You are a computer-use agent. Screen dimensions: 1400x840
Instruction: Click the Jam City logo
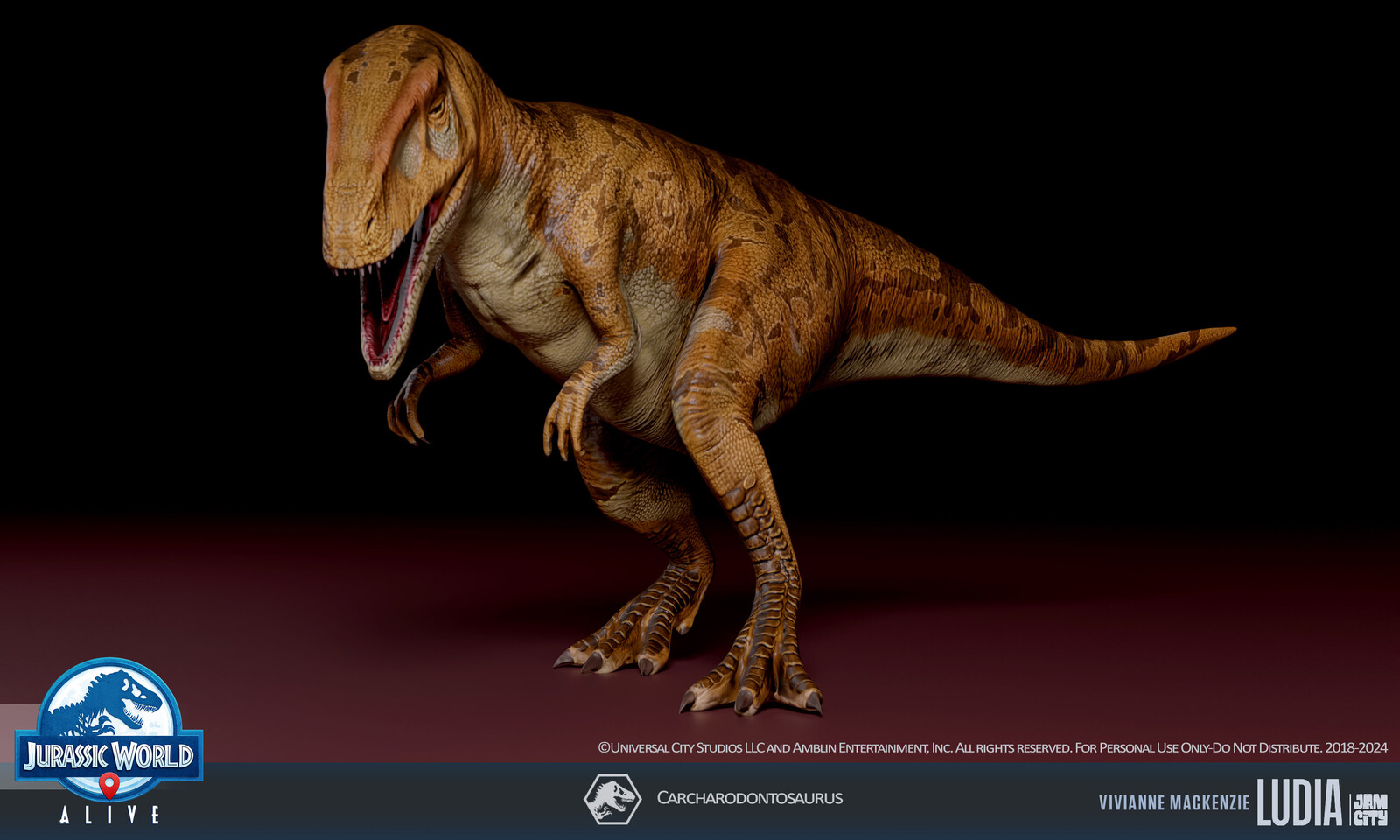[x=1370, y=809]
